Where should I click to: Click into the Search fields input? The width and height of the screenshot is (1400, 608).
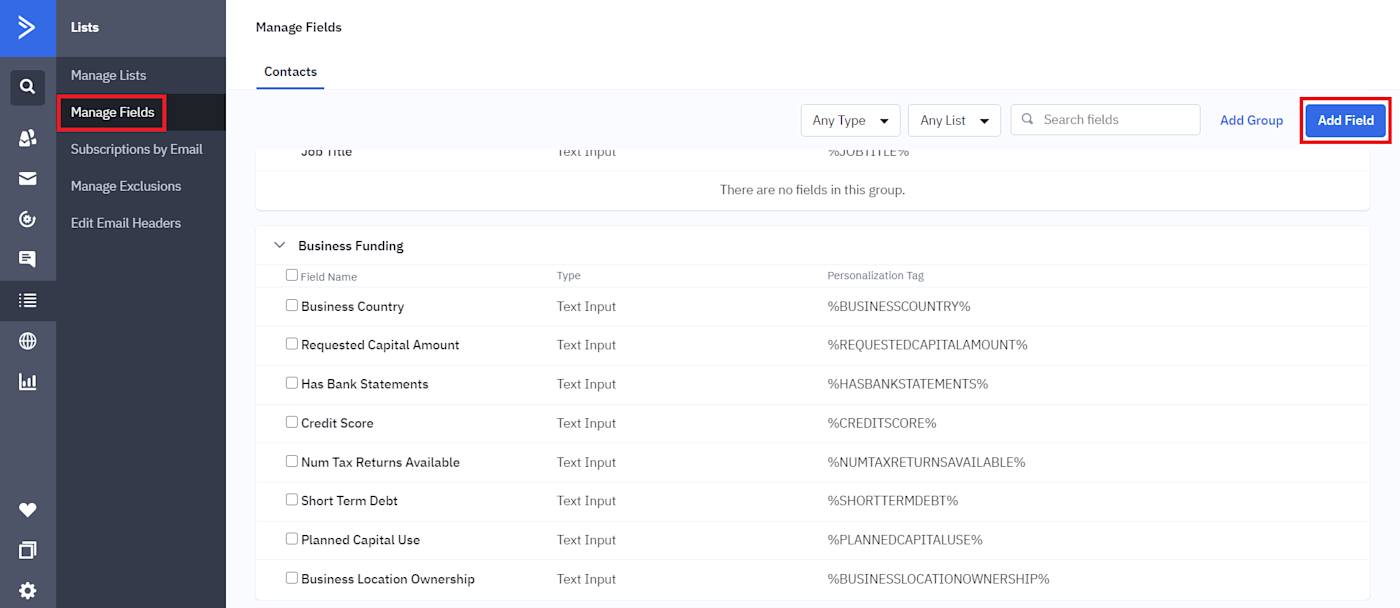click(1105, 120)
